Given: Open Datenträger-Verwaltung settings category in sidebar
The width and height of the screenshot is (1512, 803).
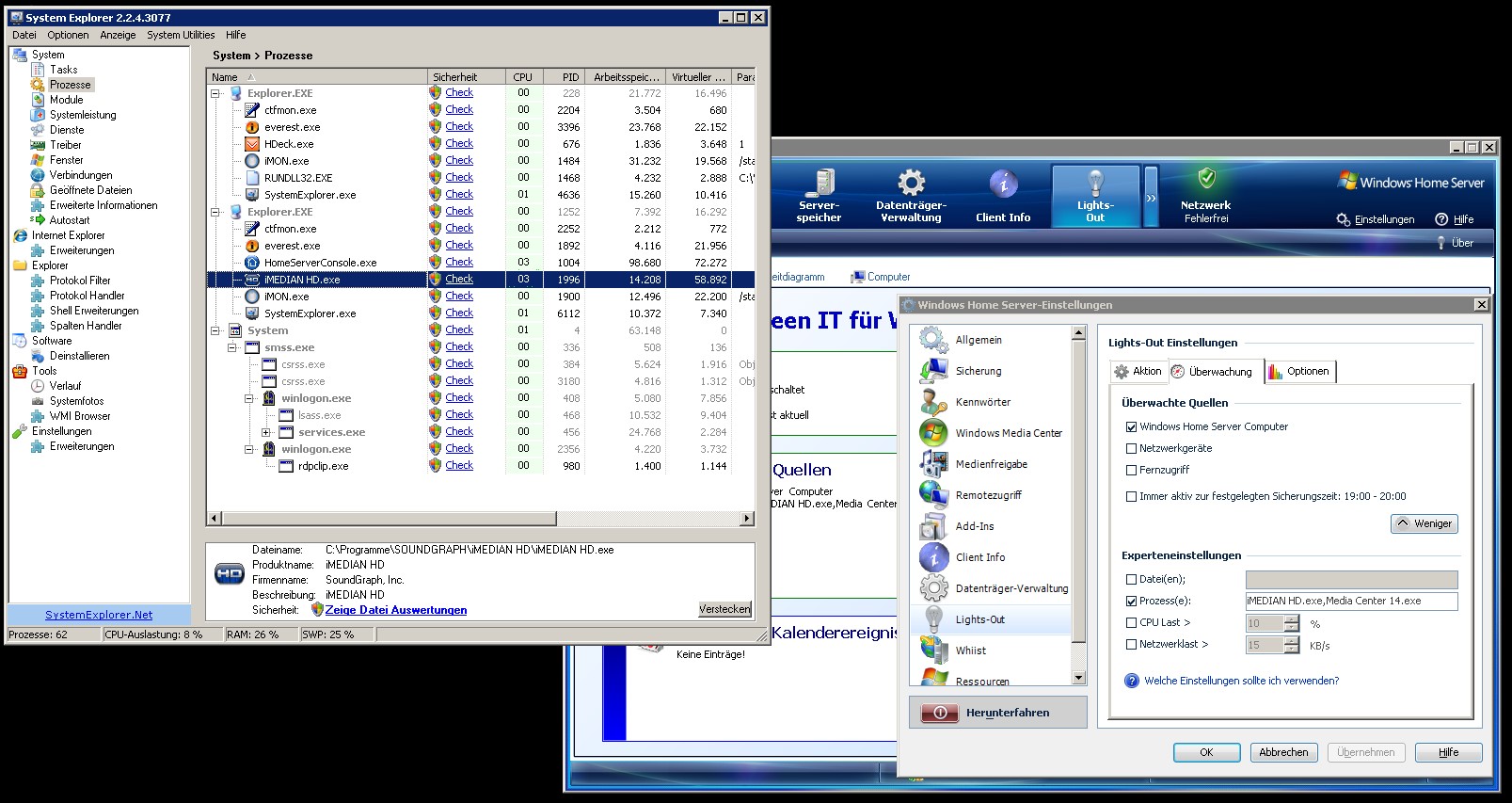Looking at the screenshot, I should coord(1012,588).
